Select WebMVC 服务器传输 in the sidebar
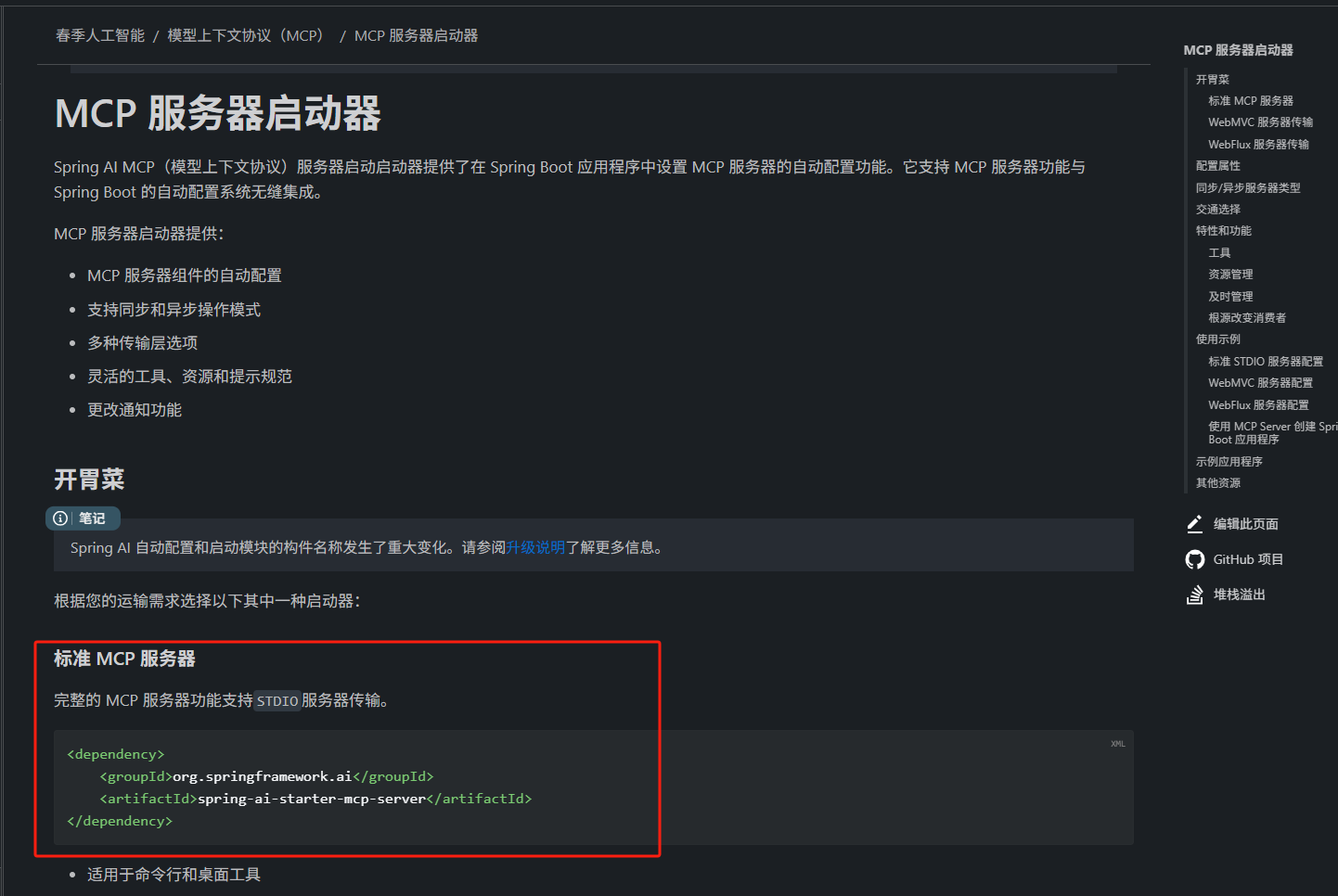This screenshot has width=1338, height=896. 1261,122
